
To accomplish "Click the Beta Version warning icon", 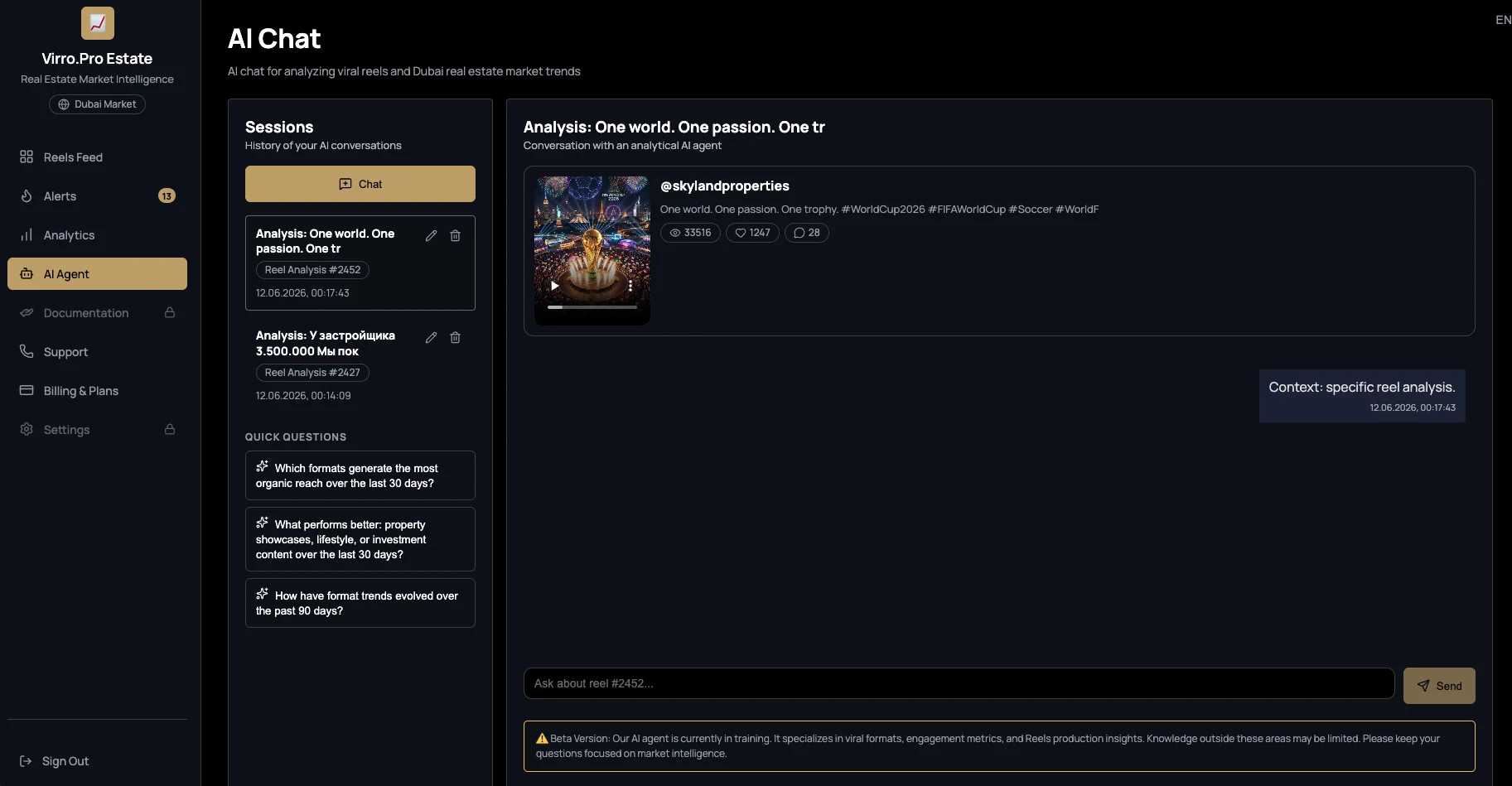I will coord(542,739).
